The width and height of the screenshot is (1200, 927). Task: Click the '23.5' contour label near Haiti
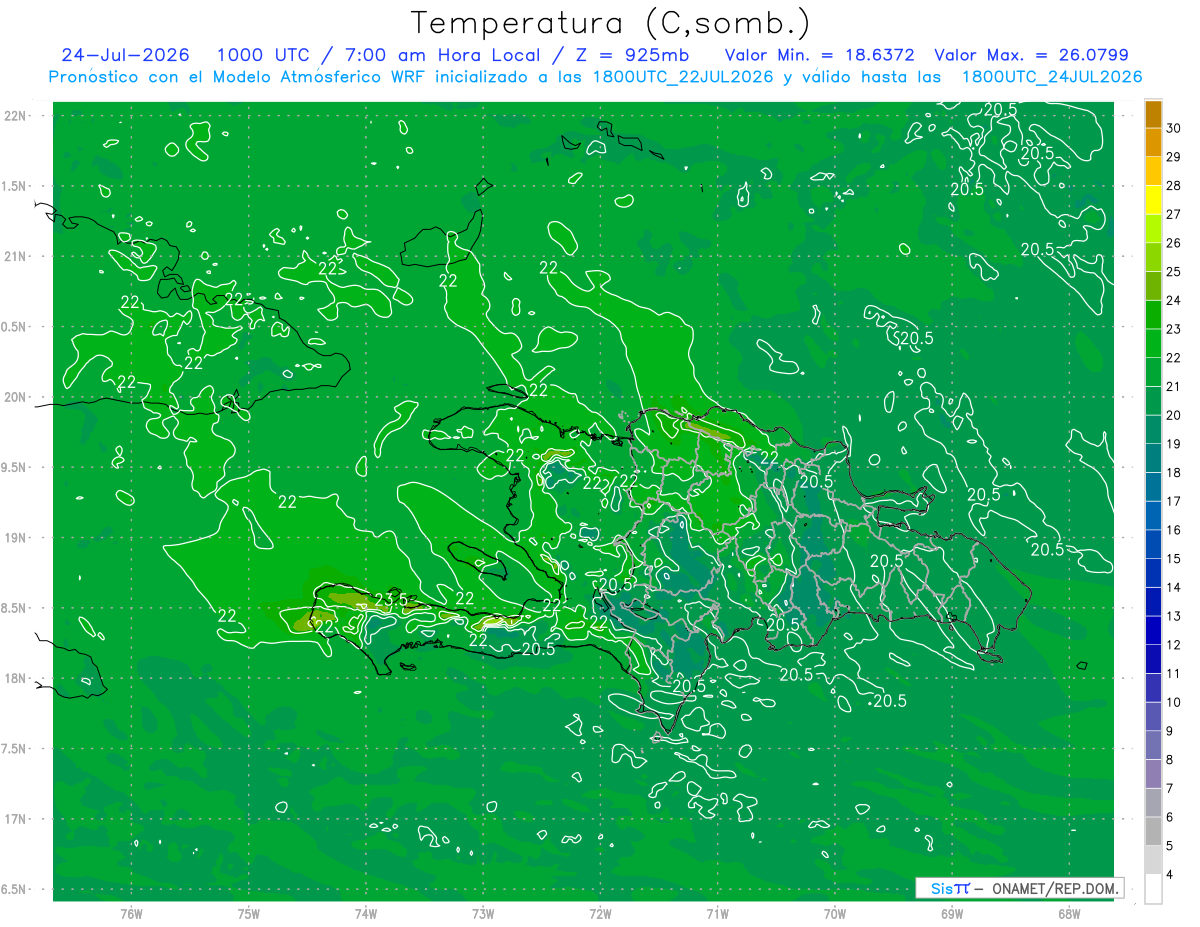coord(390,600)
